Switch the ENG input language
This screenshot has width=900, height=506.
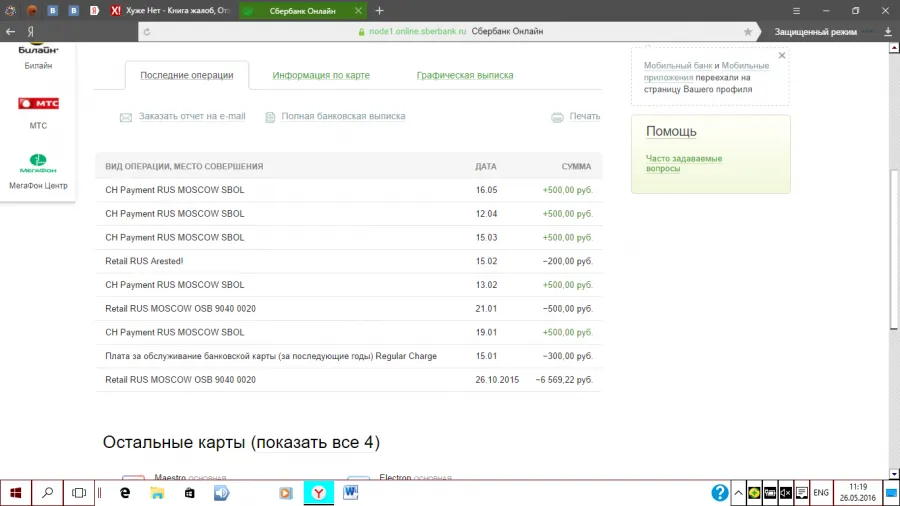pos(821,493)
